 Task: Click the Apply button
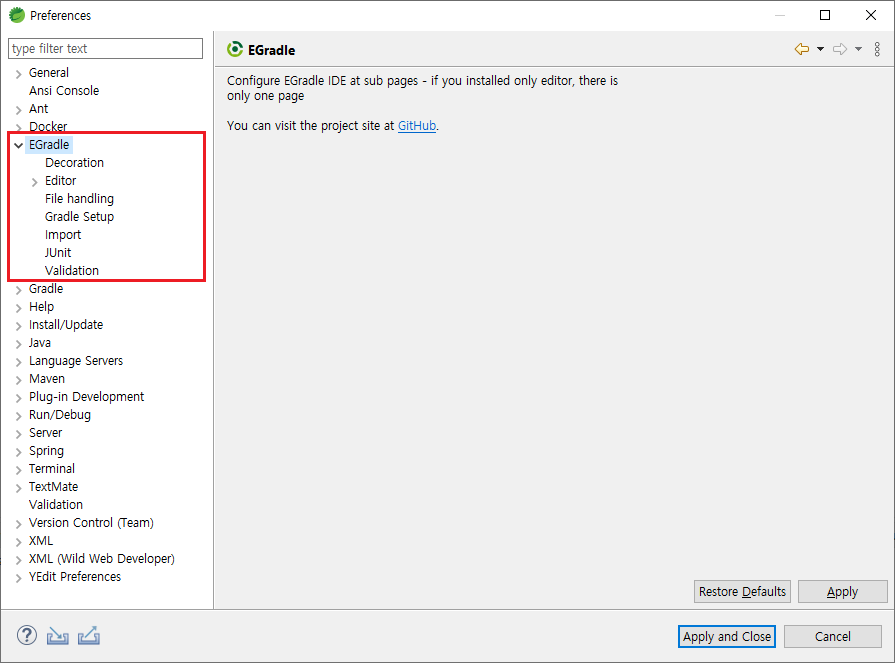[x=842, y=592]
